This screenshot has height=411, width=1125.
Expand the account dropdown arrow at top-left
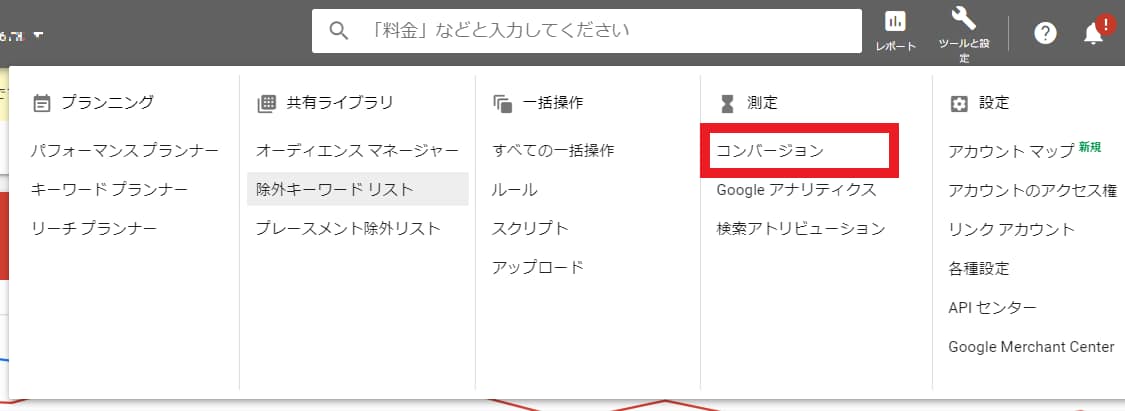[38, 36]
